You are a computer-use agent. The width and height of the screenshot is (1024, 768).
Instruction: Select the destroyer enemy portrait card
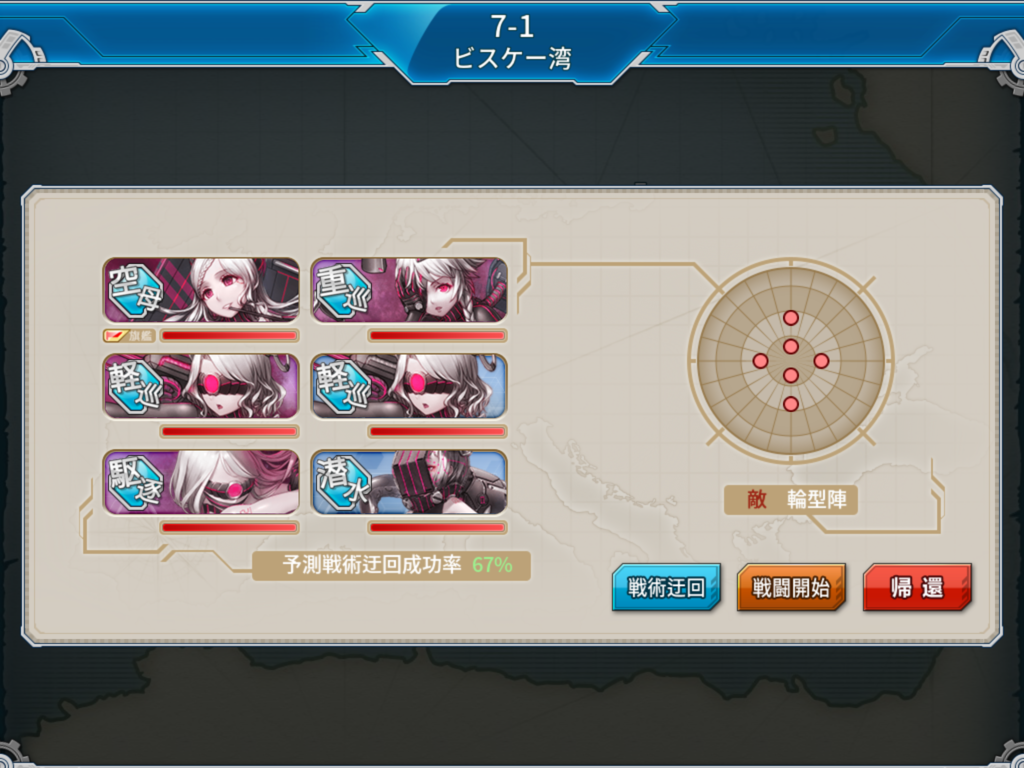coord(201,482)
